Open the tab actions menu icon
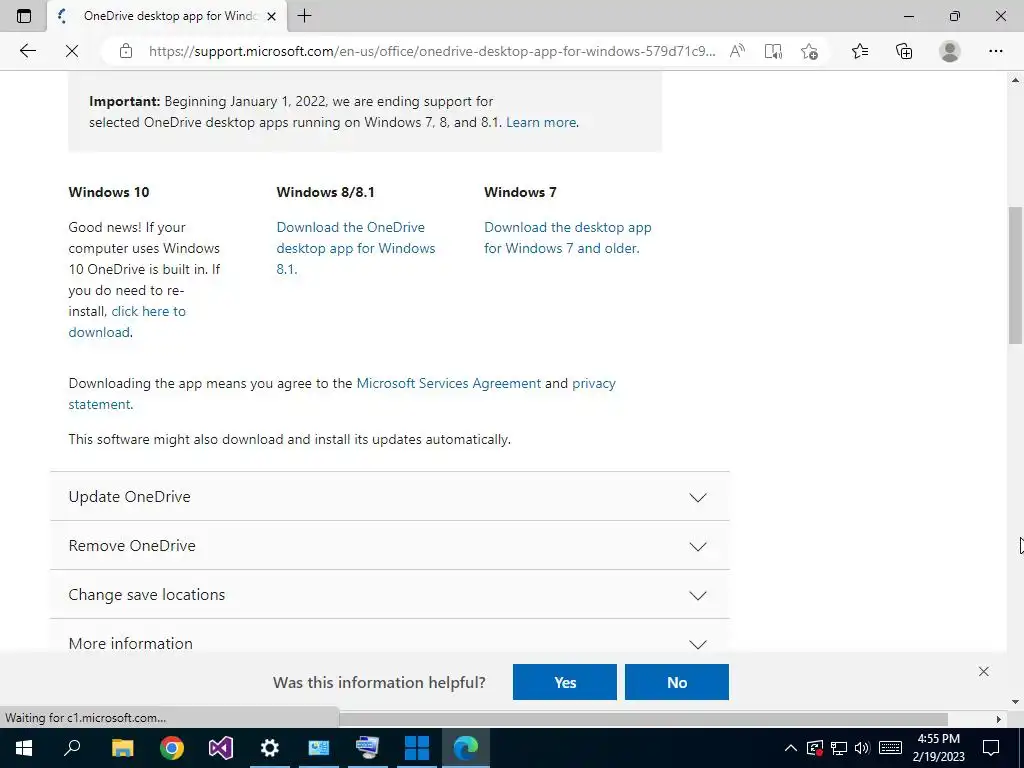 click(24, 16)
